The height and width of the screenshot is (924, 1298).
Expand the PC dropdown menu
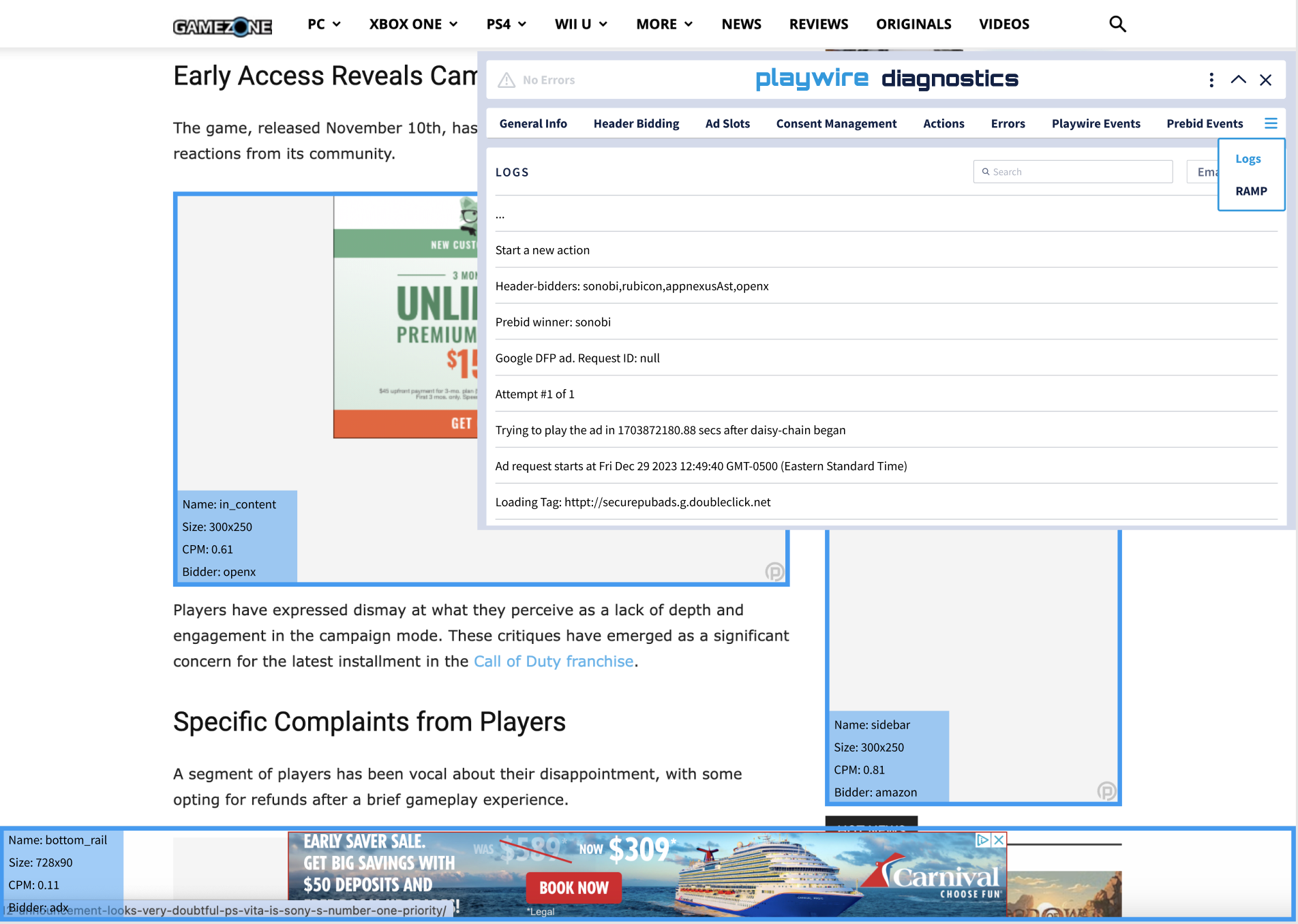pyautogui.click(x=324, y=24)
